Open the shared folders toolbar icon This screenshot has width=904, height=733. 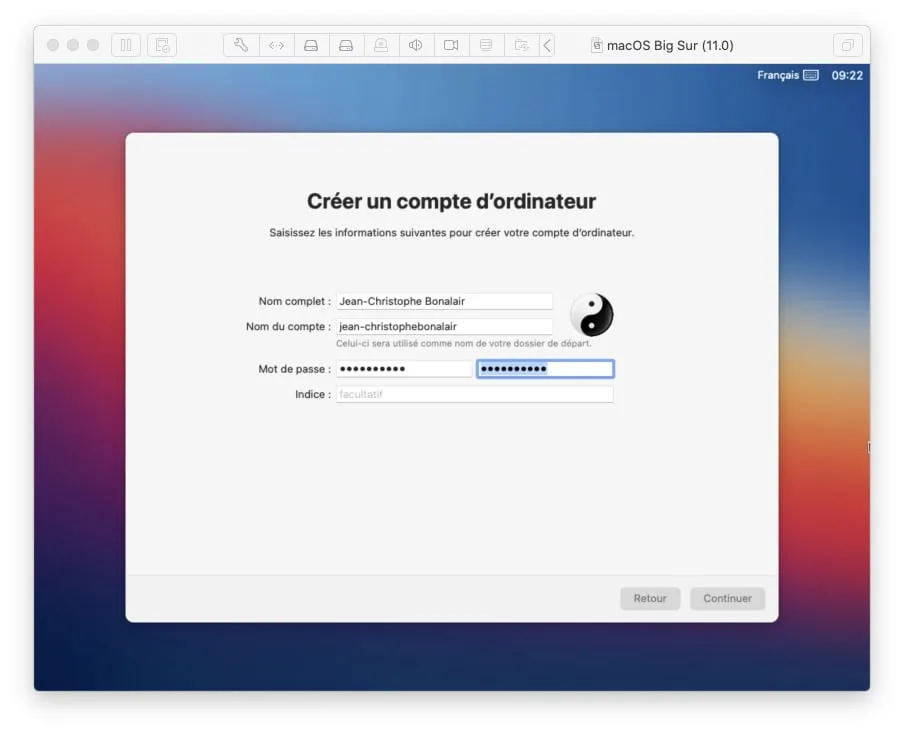click(x=486, y=44)
